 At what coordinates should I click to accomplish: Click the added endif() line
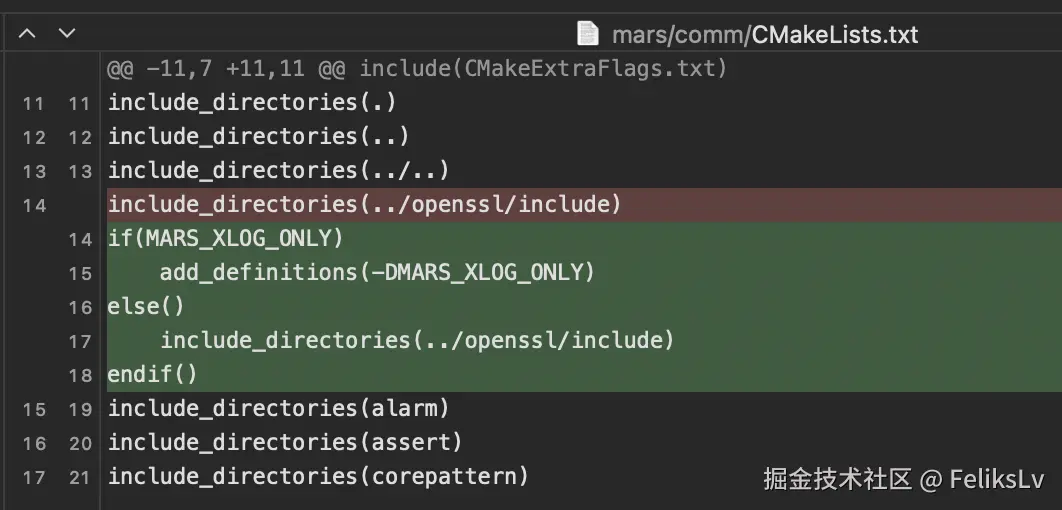coord(153,374)
